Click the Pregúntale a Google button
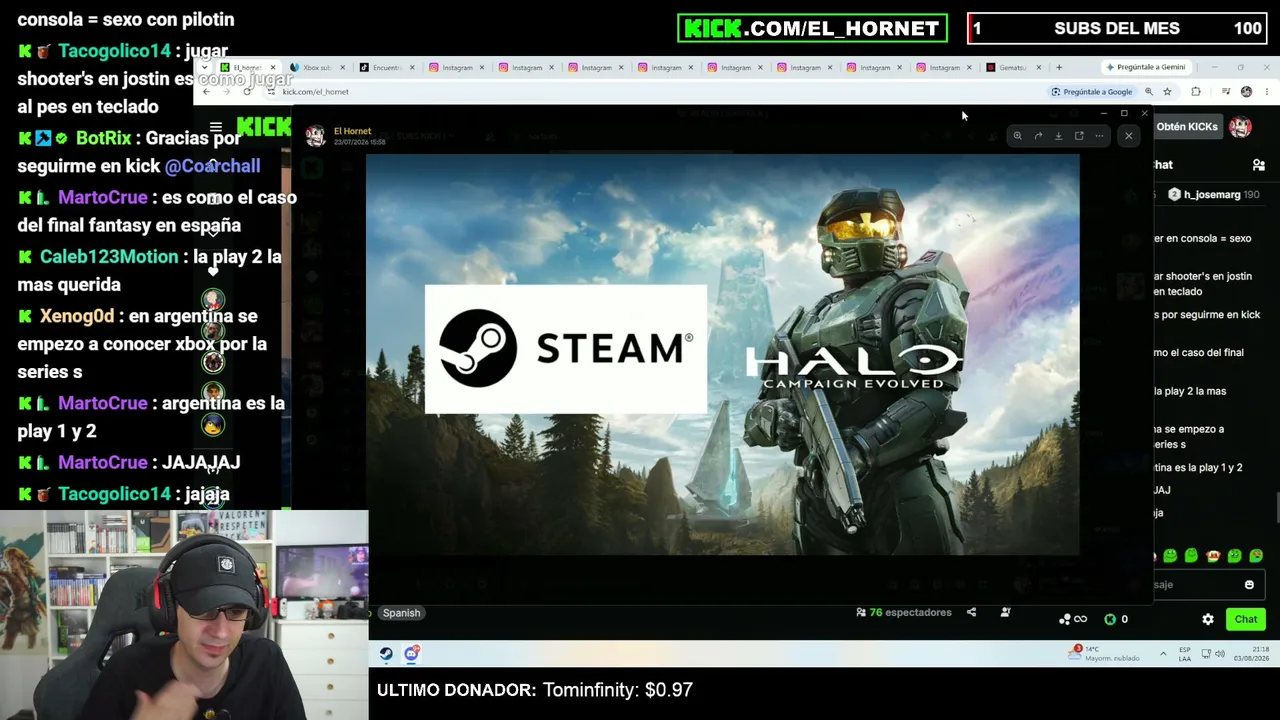Screen dimensions: 1280x720 1091,91
